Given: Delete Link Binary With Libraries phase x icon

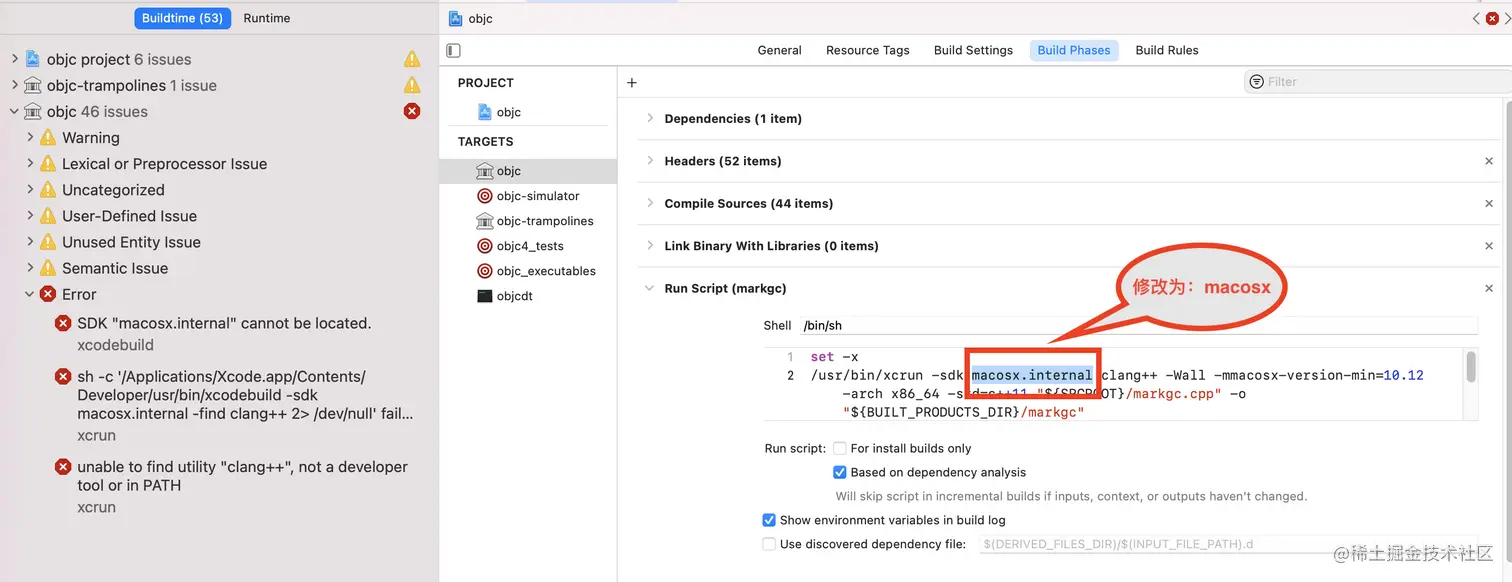Looking at the screenshot, I should 1489,246.
